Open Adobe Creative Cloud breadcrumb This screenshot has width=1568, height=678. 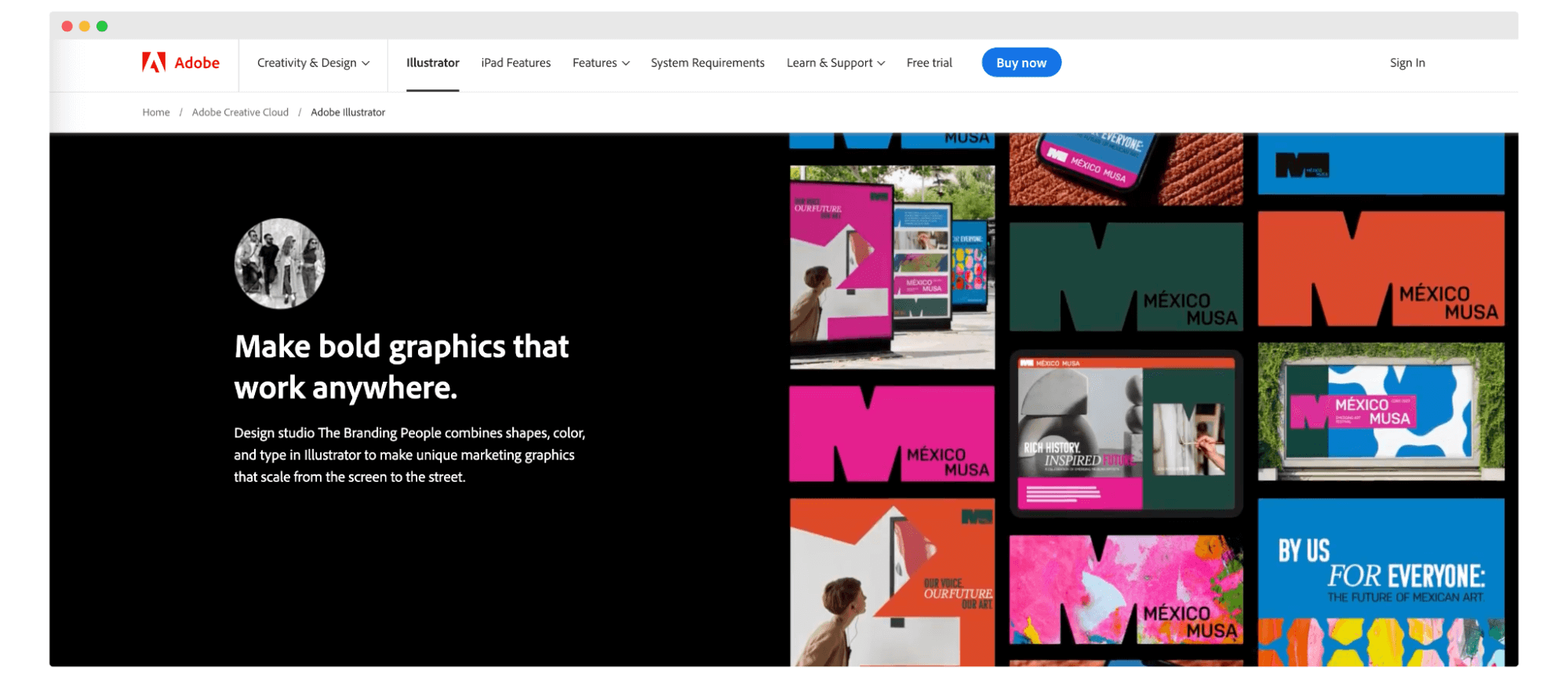[240, 112]
